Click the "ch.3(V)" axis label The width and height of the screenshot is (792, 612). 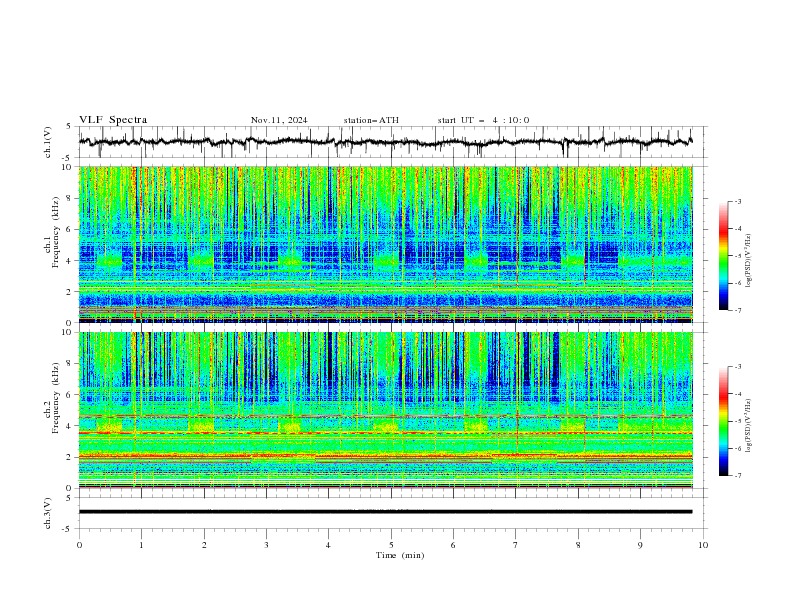(48, 513)
